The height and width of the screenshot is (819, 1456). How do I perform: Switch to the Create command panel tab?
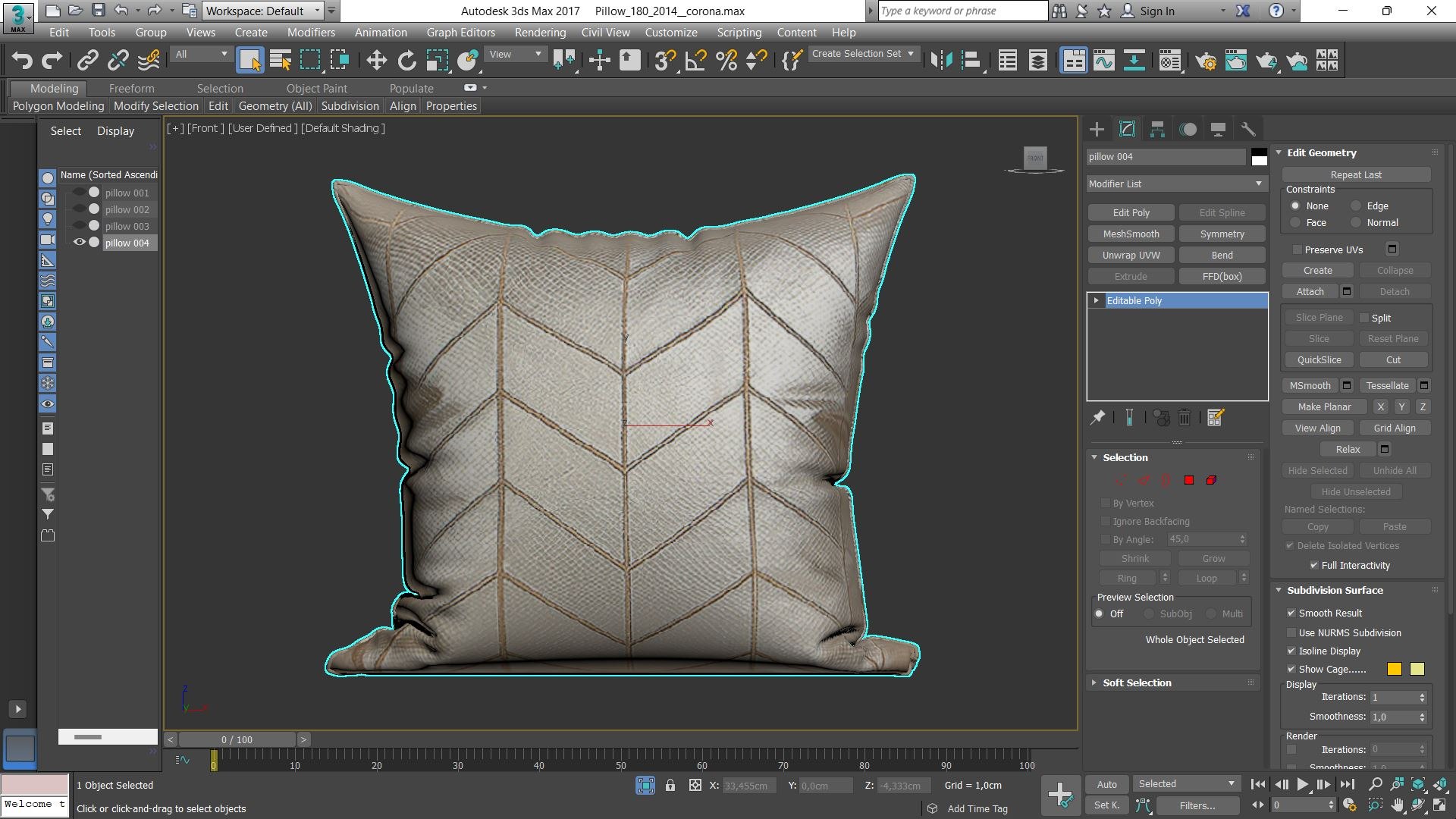pyautogui.click(x=1097, y=129)
